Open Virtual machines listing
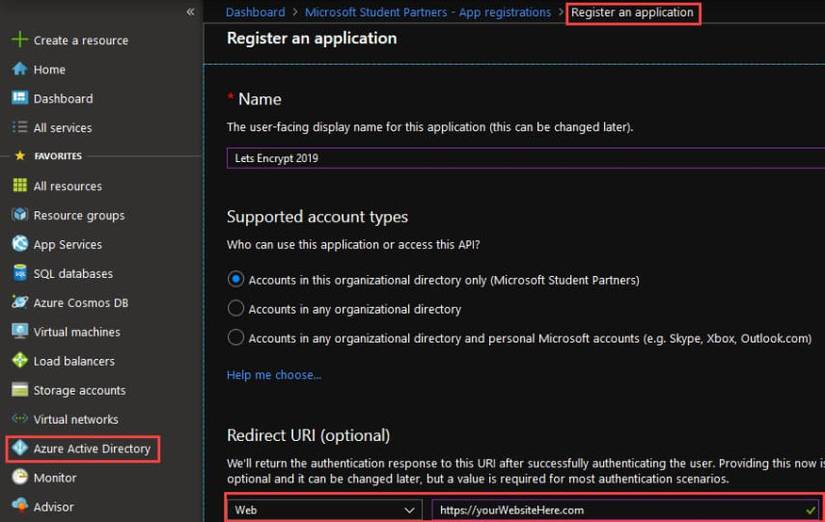 pyautogui.click(x=77, y=332)
